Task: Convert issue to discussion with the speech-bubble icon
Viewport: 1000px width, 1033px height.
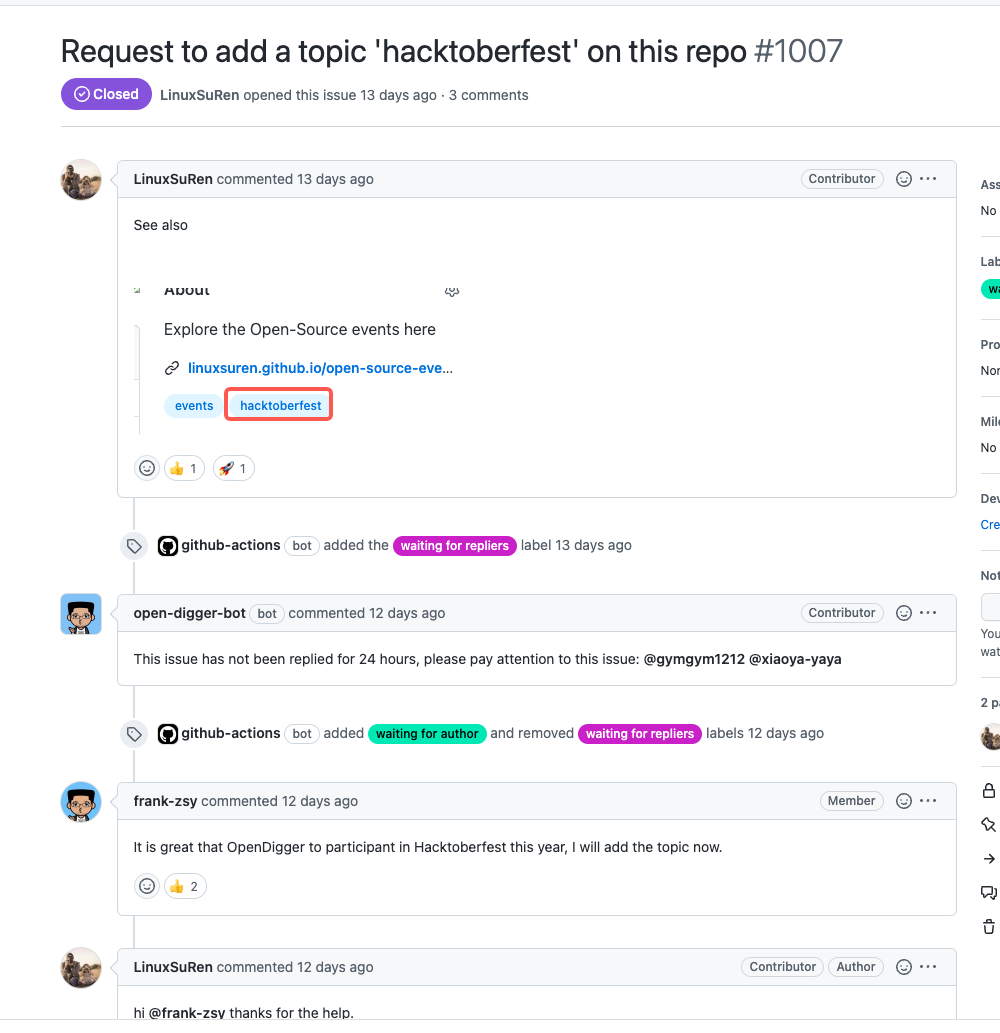Action: [x=988, y=892]
